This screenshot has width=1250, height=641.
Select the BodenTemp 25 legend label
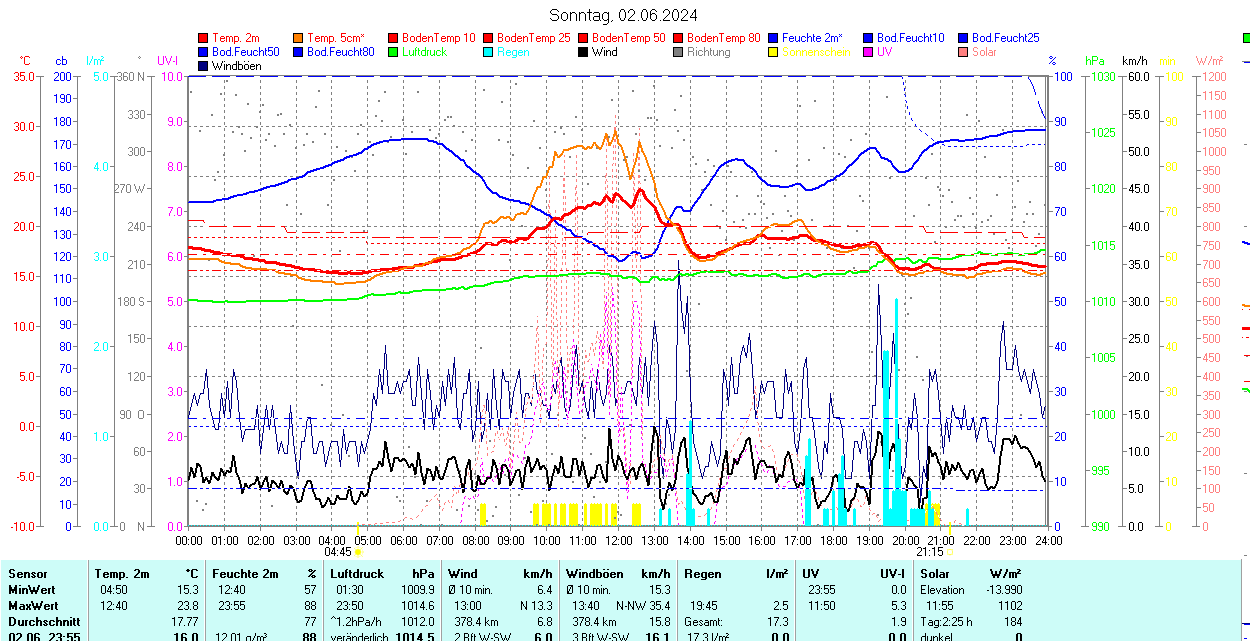click(x=534, y=38)
